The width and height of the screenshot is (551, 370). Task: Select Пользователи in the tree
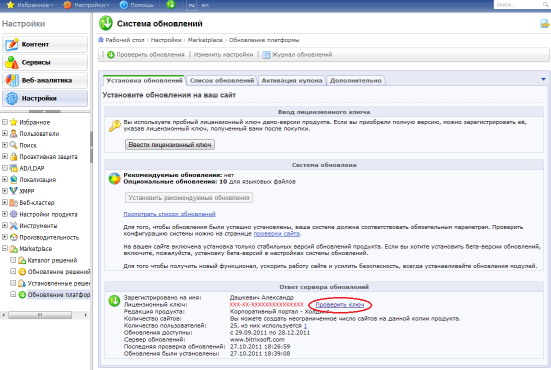[39, 134]
